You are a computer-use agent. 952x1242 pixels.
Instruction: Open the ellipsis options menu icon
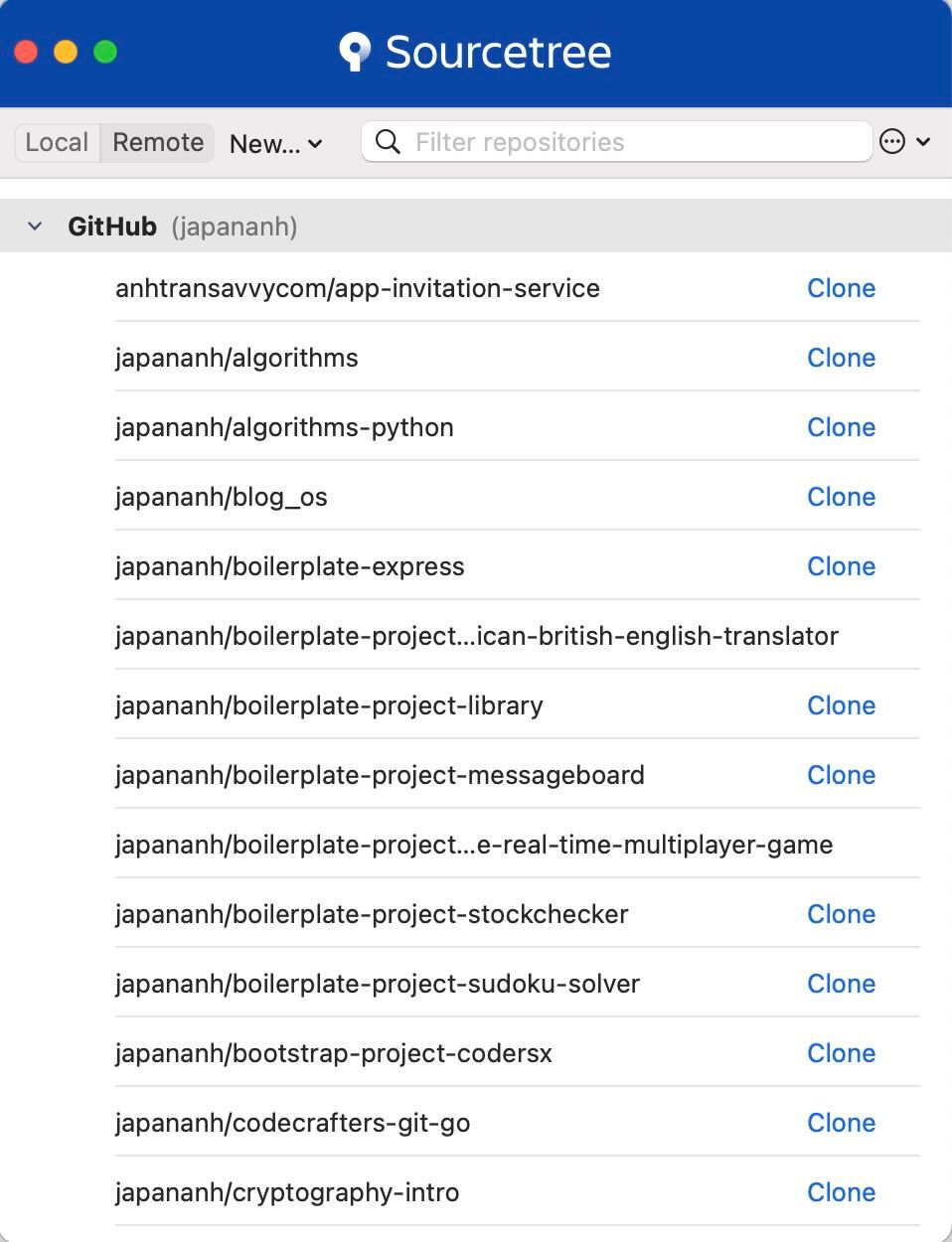[892, 142]
